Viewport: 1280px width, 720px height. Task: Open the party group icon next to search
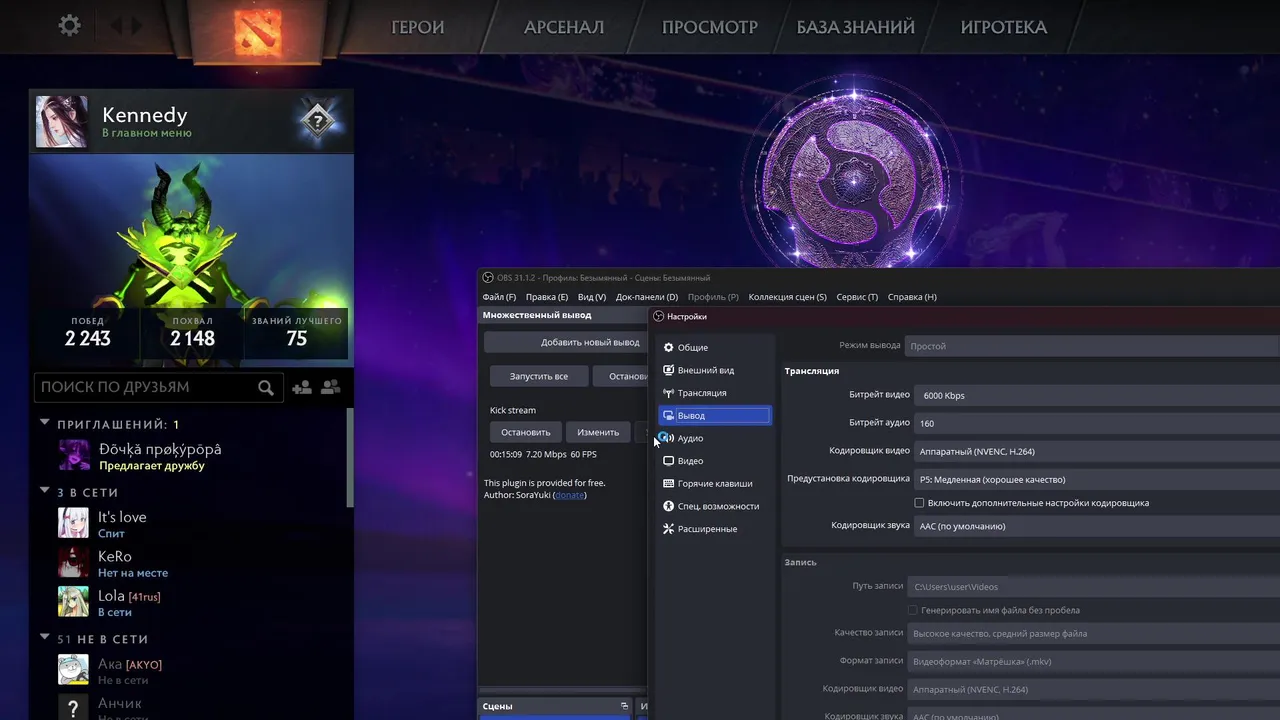[x=331, y=388]
